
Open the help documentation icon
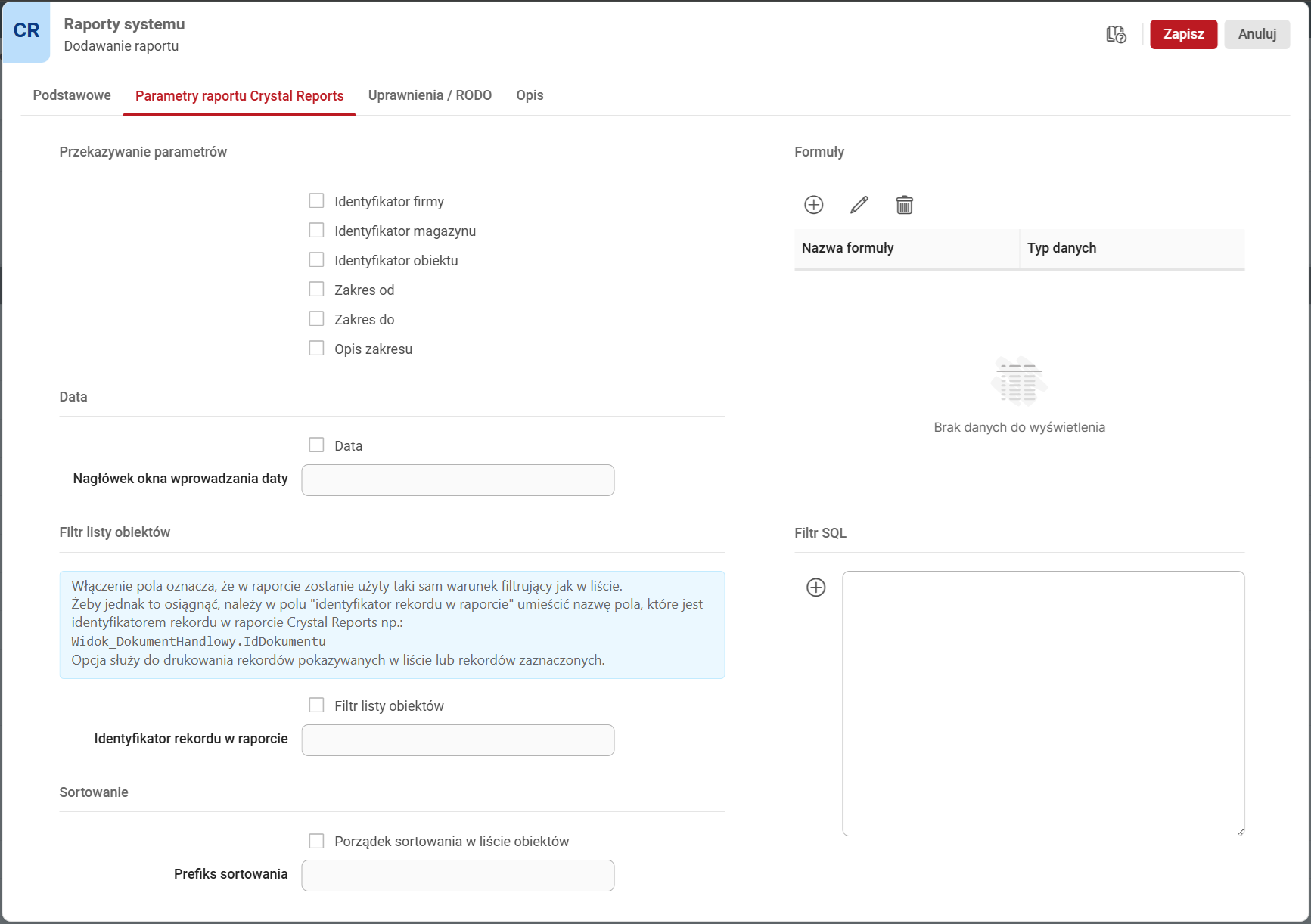tap(1116, 34)
